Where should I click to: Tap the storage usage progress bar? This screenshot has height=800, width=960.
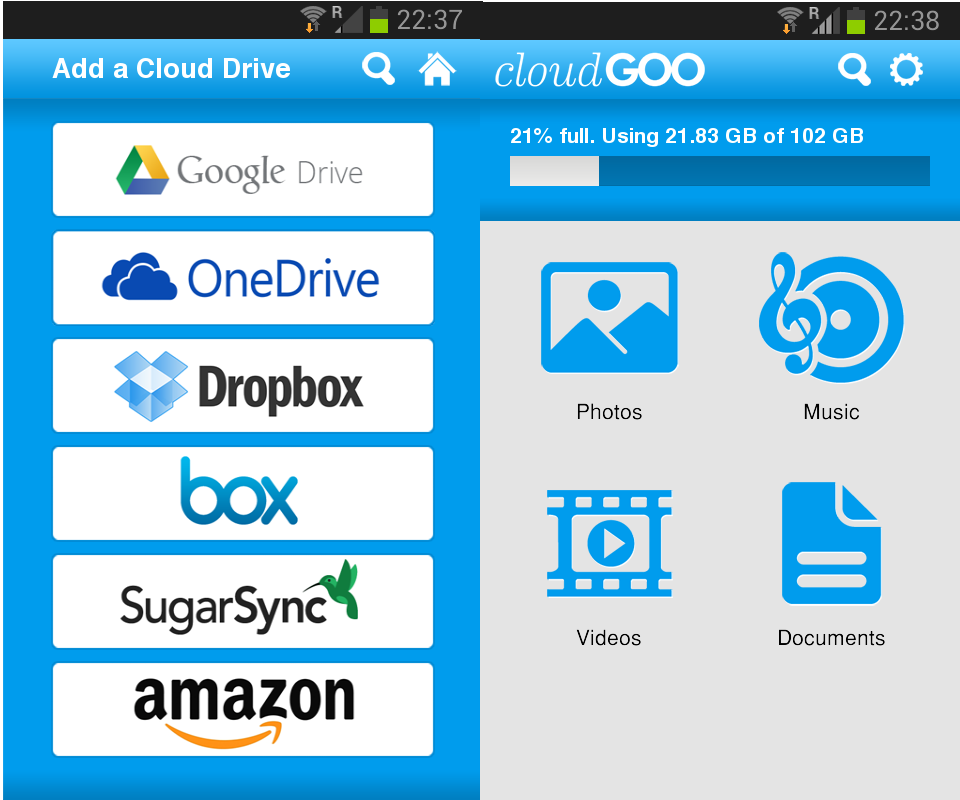720,171
